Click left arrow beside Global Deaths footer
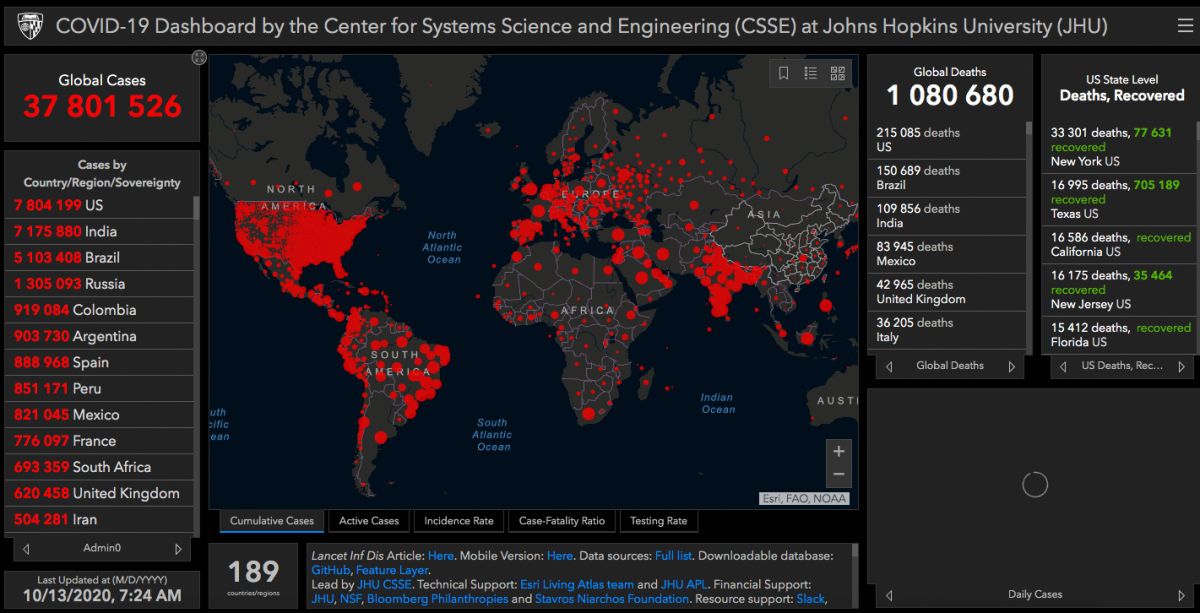 click(890, 366)
